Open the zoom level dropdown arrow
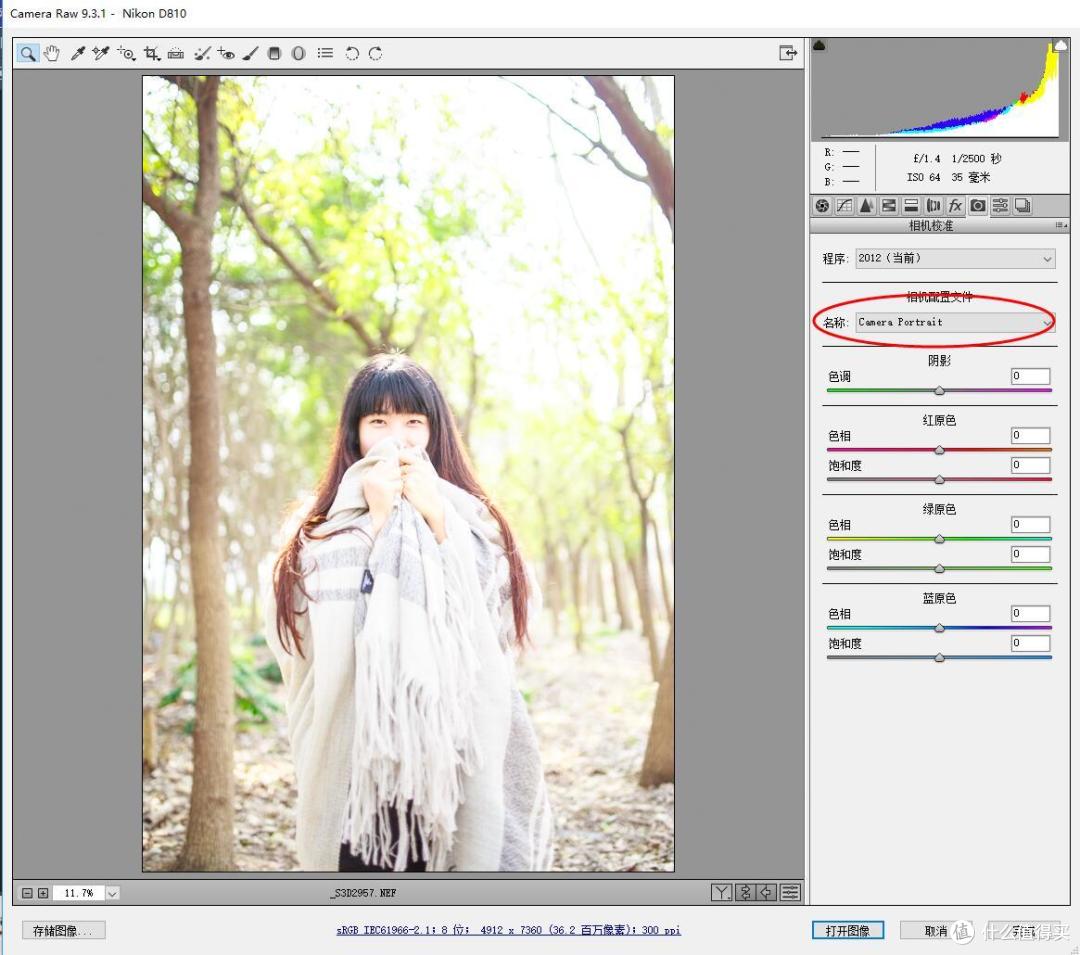The height and width of the screenshot is (955, 1080). (x=112, y=893)
